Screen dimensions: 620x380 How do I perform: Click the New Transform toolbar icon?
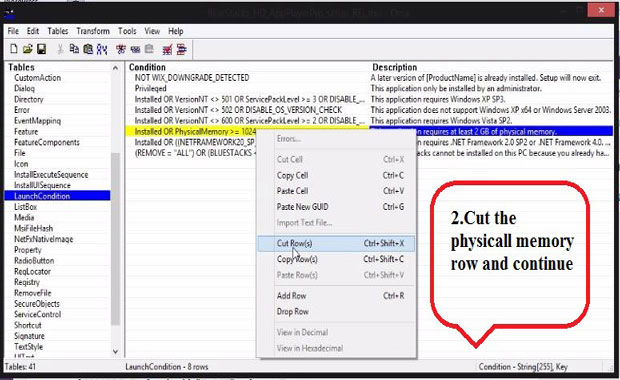[x=121, y=49]
